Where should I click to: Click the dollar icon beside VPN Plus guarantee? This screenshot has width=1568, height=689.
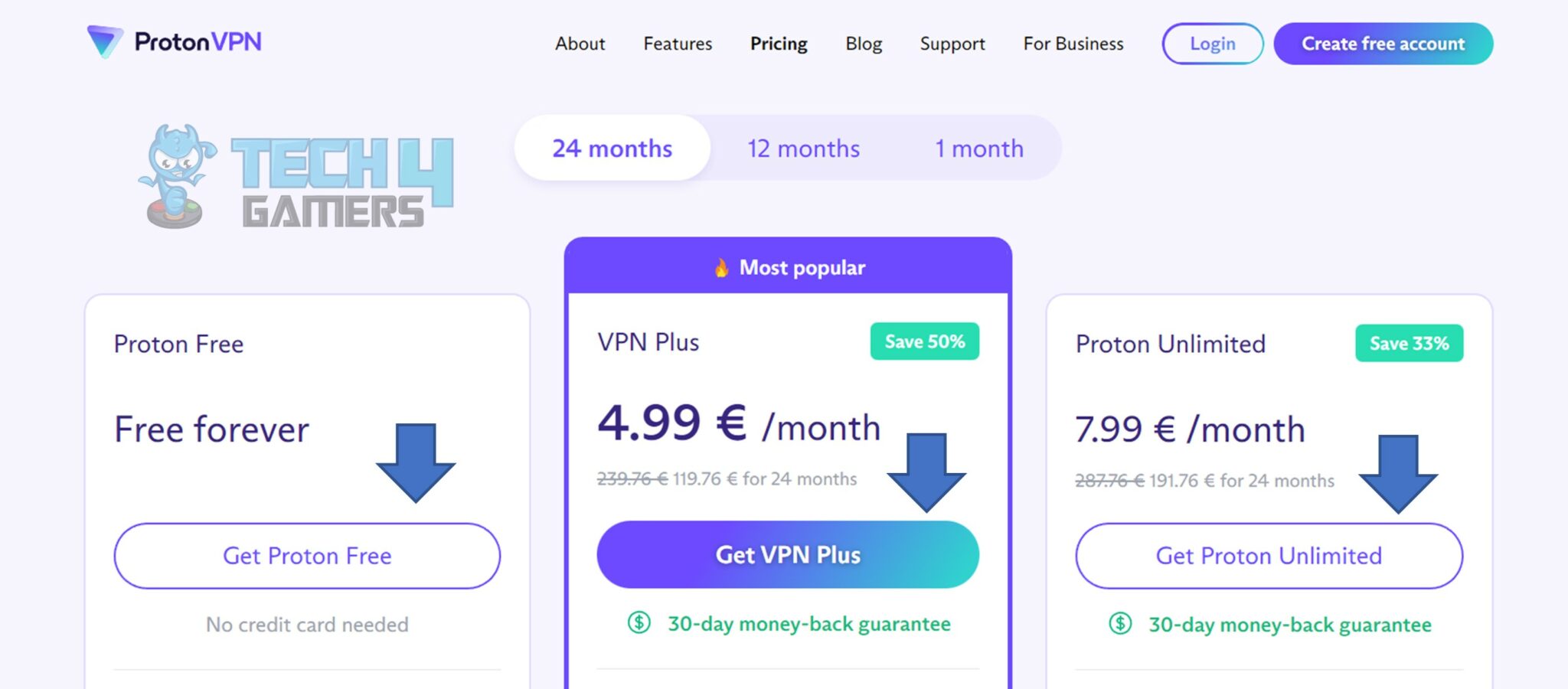click(638, 624)
